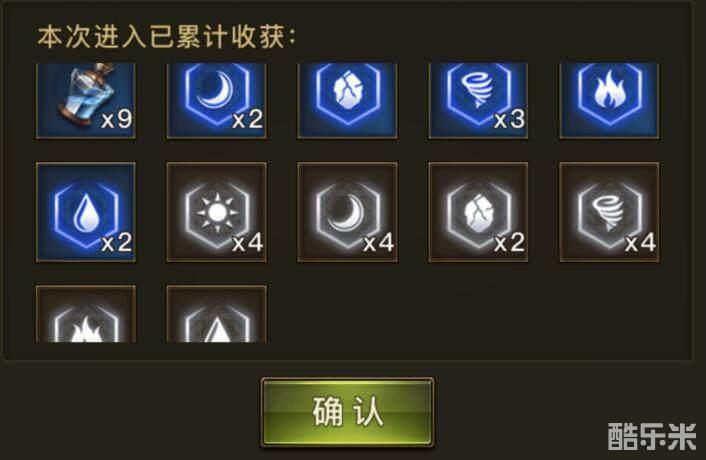706x460 pixels.
Task: Select the blue potion bottle x9 reward
Action: [x=86, y=100]
